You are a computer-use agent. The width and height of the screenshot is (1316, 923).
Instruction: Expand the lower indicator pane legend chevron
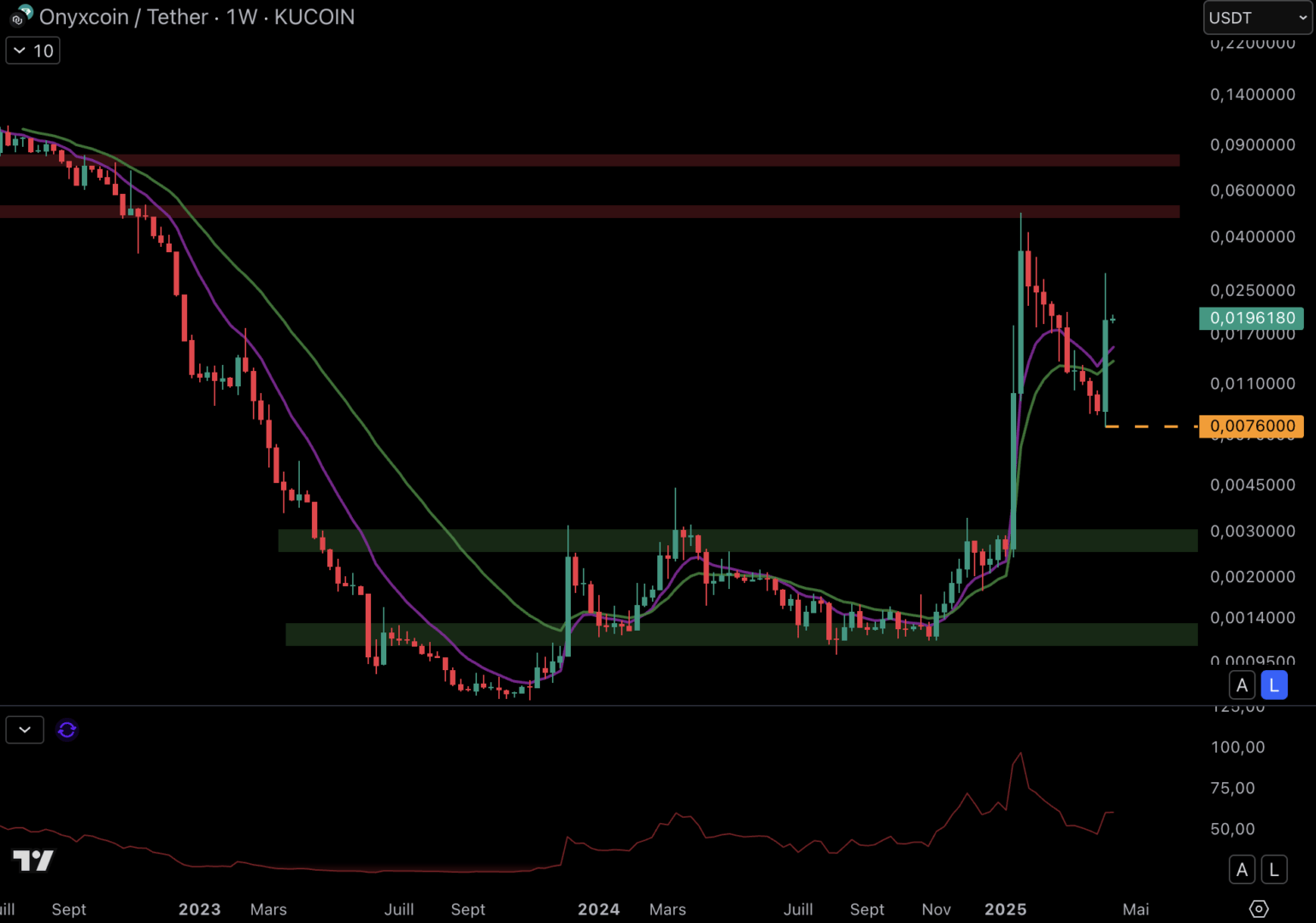click(x=25, y=730)
